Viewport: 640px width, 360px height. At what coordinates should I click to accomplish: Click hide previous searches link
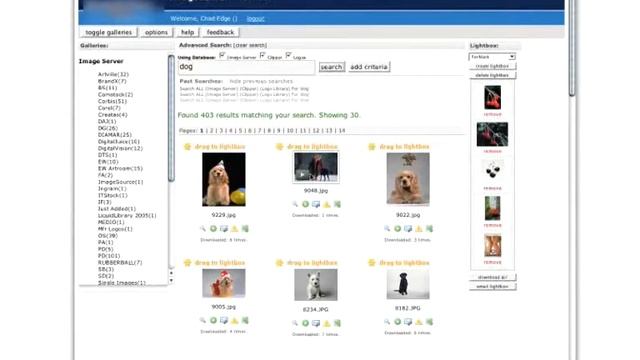[x=261, y=81]
